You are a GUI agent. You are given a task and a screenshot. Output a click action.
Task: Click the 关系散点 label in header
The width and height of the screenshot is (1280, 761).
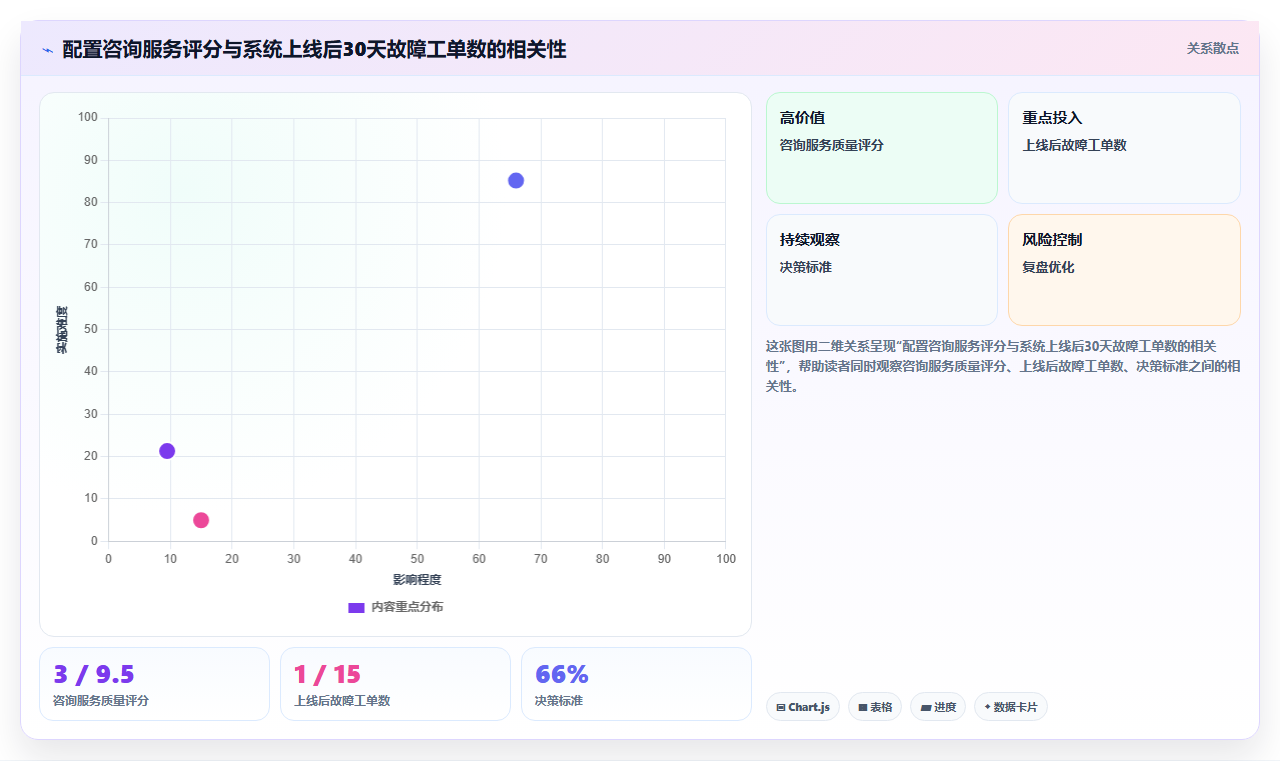(x=1213, y=48)
